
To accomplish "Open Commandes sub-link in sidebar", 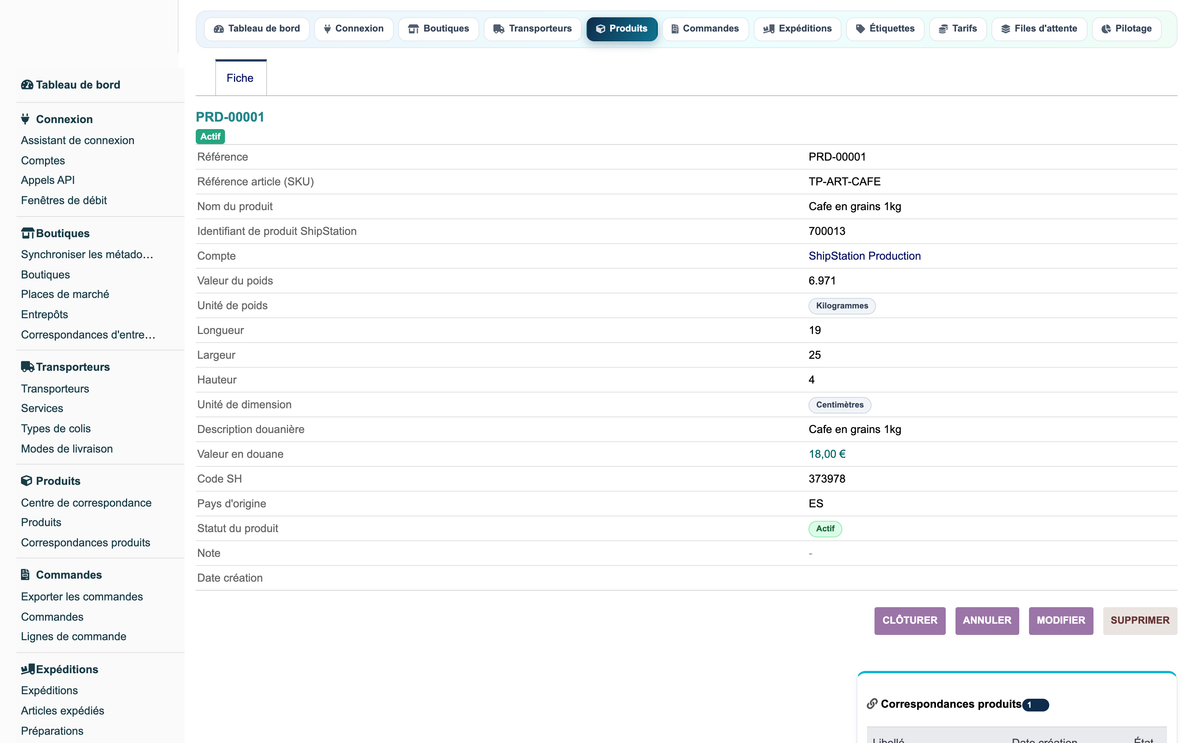I will [x=52, y=617].
